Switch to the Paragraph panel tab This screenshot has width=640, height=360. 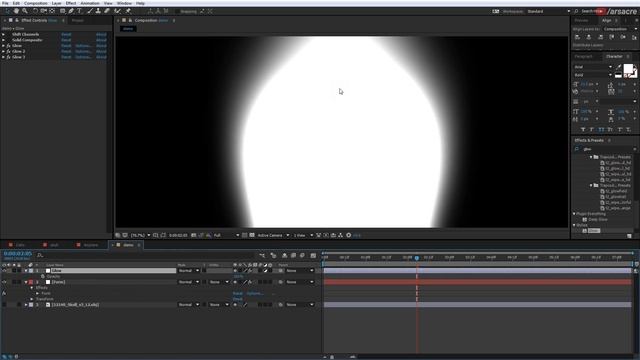(583, 56)
